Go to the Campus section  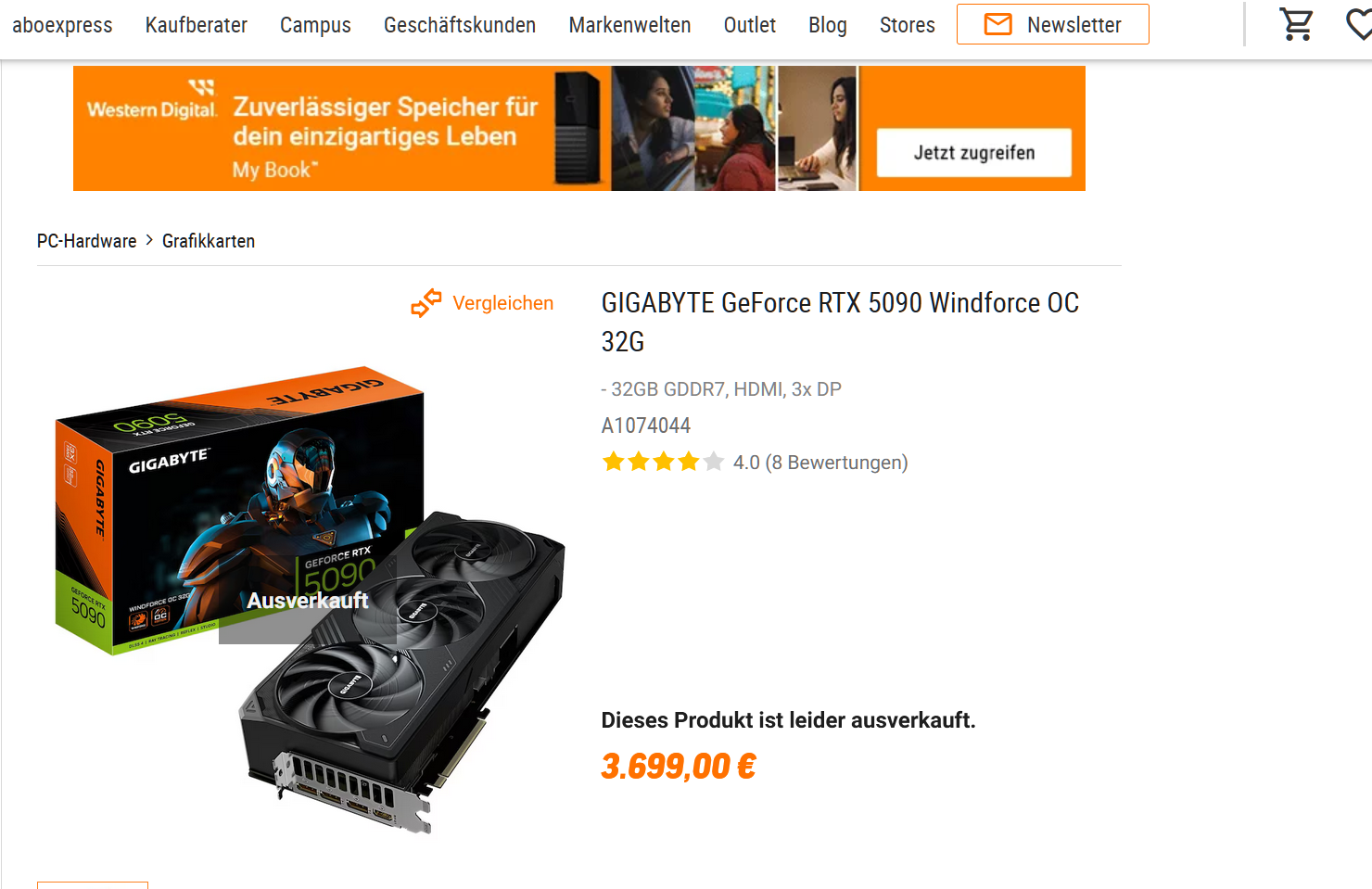(315, 25)
